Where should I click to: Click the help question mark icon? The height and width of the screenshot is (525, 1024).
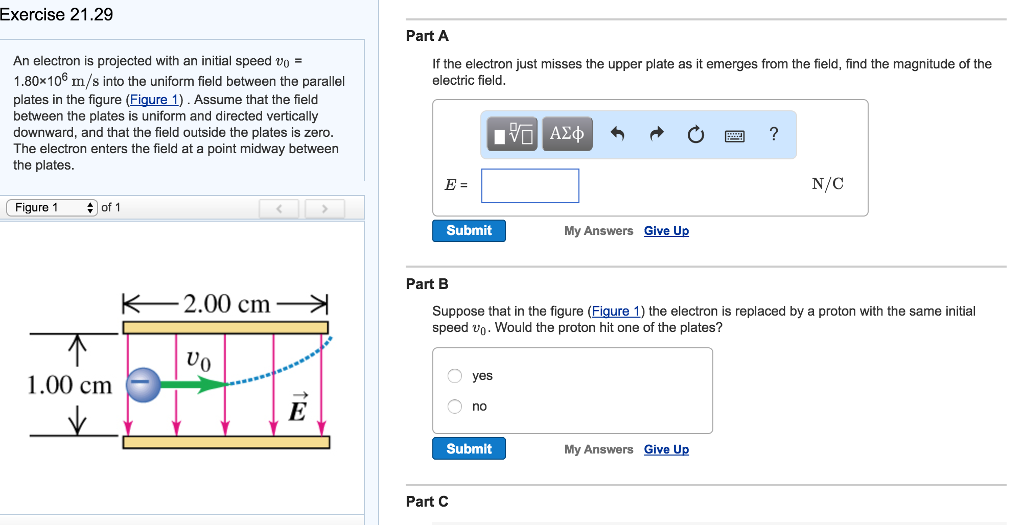pos(774,134)
